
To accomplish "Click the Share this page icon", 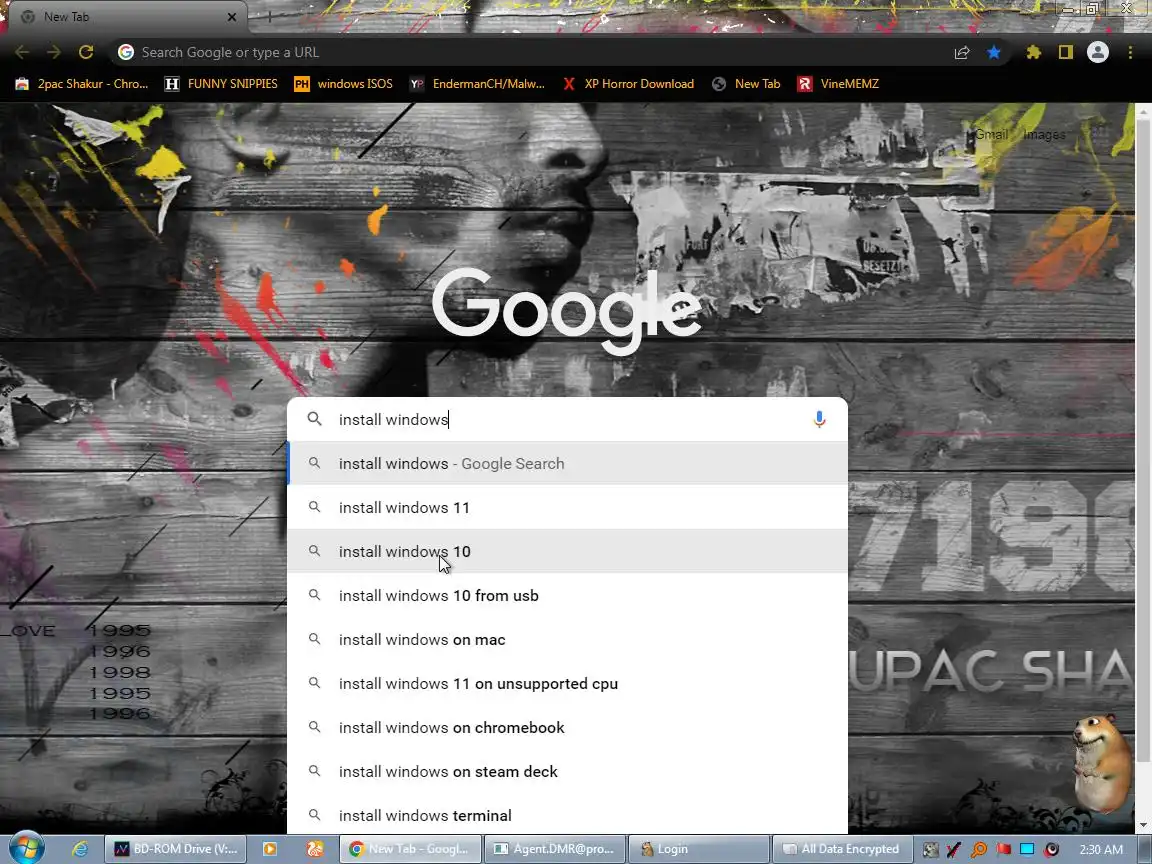I will pyautogui.click(x=962, y=52).
